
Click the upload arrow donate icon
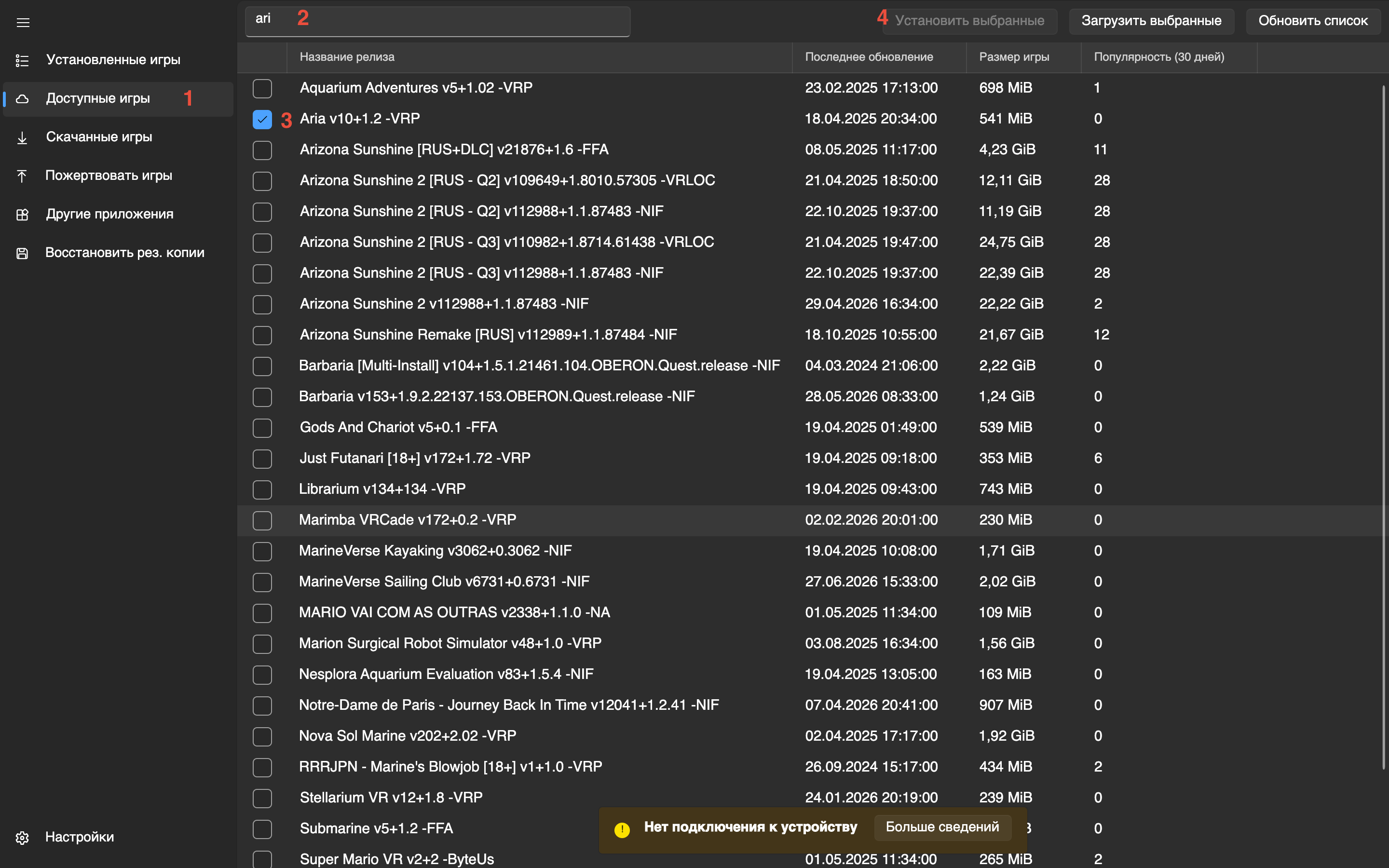tap(22, 176)
